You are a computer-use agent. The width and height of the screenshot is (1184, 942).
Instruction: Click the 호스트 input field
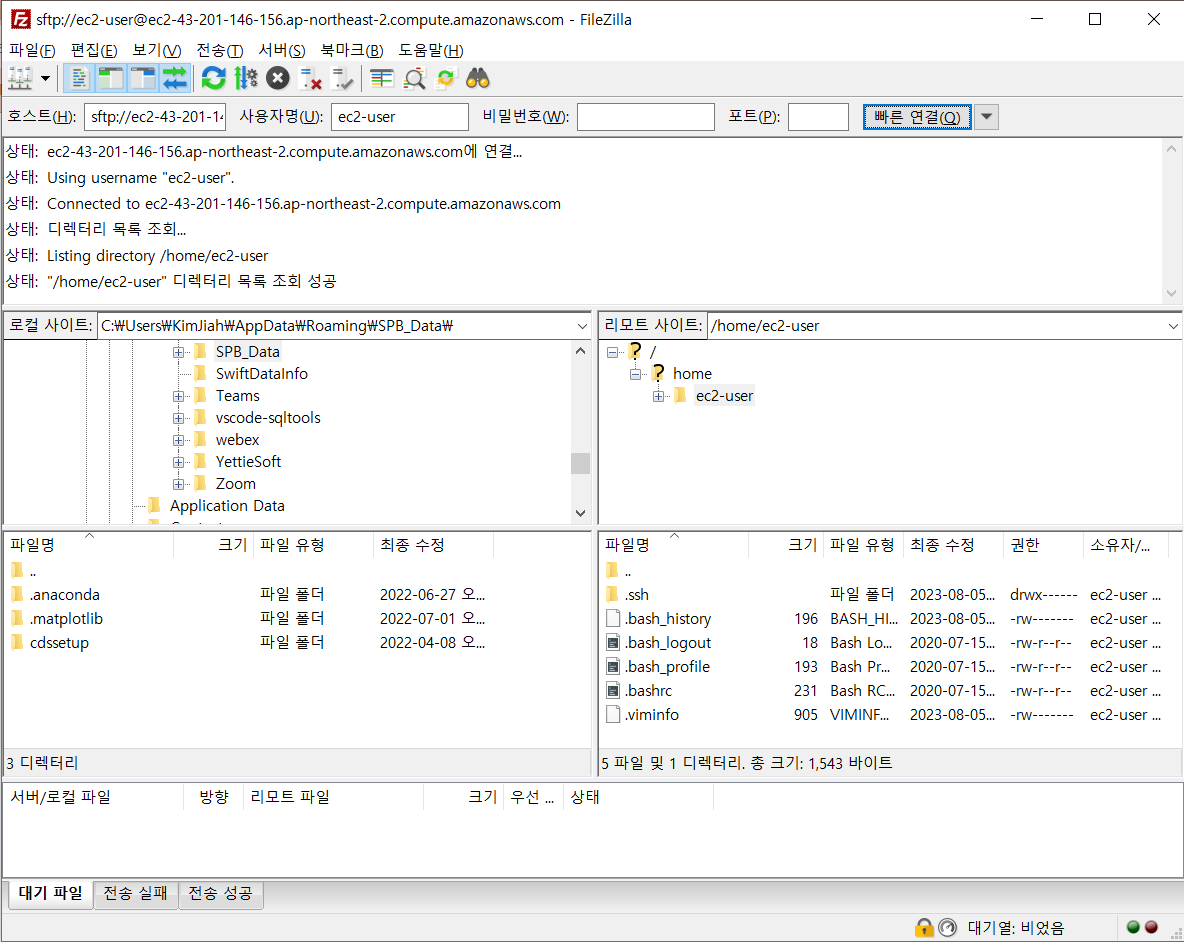pyautogui.click(x=155, y=117)
